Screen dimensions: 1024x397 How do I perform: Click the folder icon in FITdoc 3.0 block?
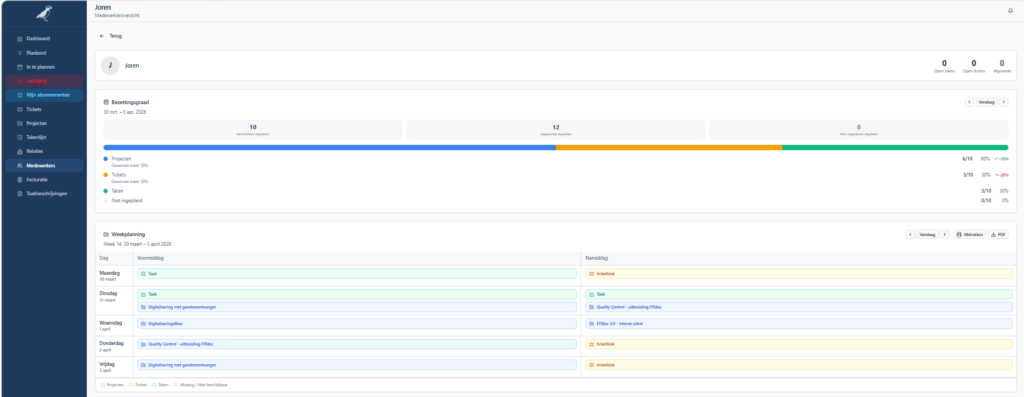coord(592,323)
